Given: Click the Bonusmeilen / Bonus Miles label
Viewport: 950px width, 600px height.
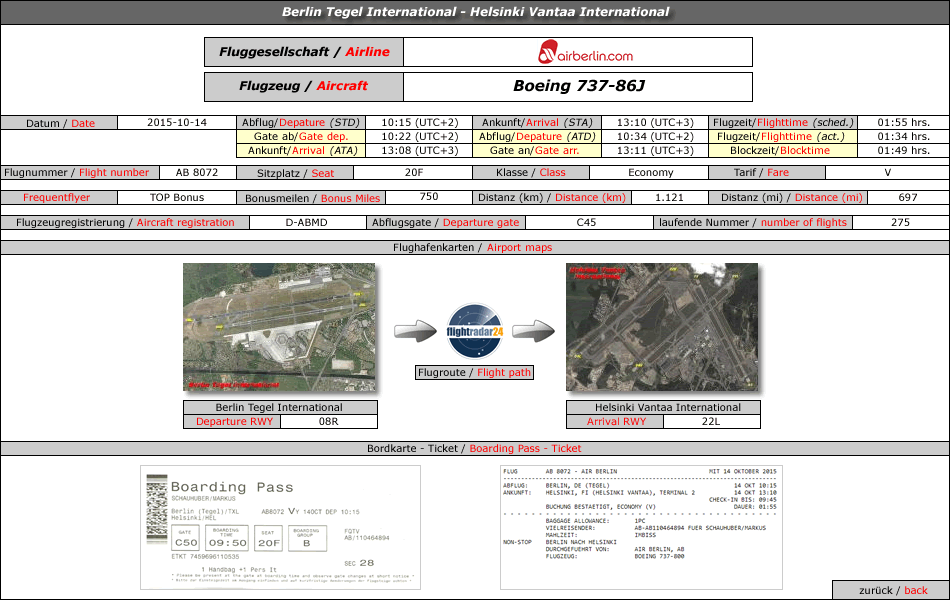Looking at the screenshot, I should pyautogui.click(x=313, y=198).
